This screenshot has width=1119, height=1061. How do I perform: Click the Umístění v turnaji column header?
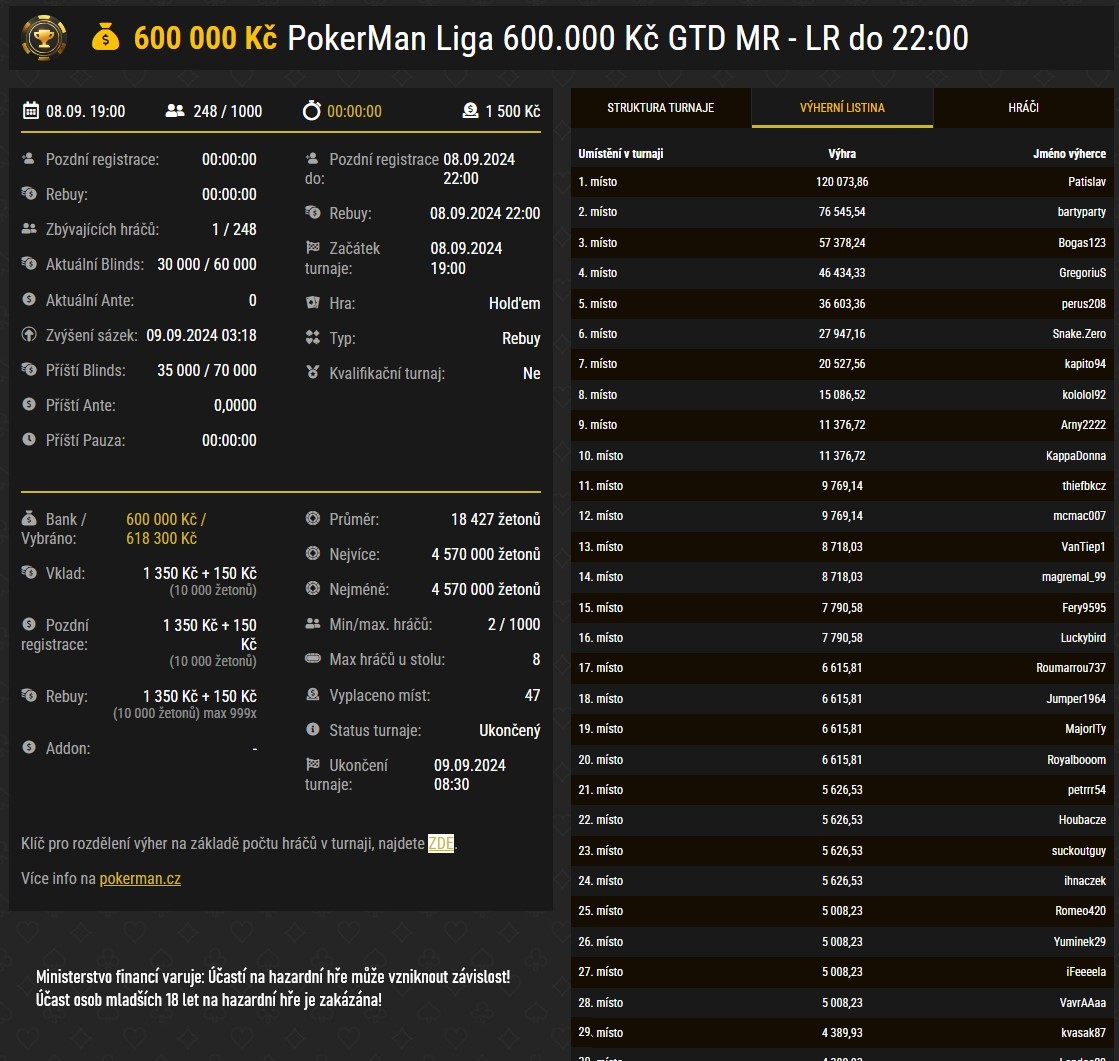tap(621, 153)
